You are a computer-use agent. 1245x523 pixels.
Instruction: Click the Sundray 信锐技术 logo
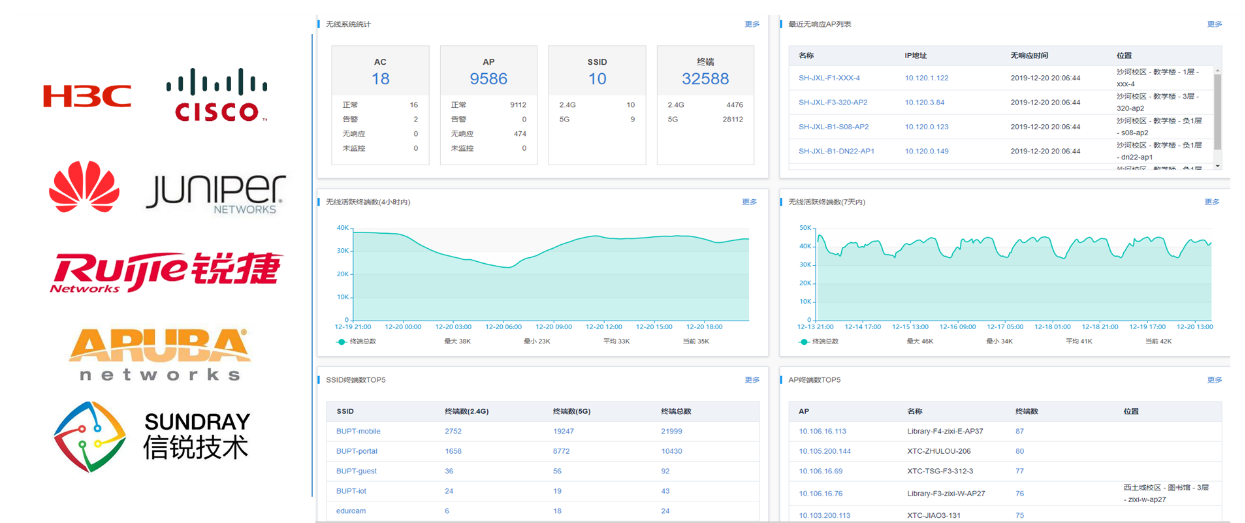[x=152, y=436]
